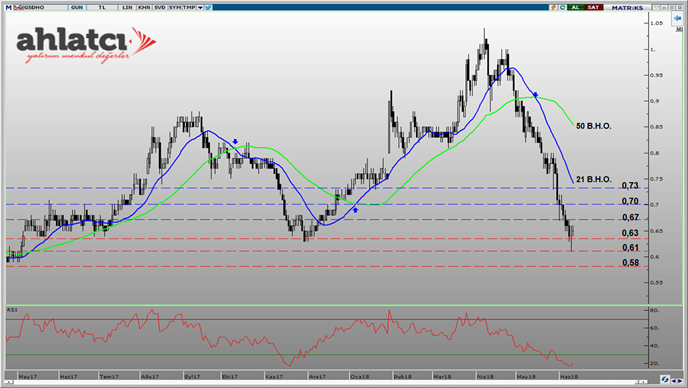Click the lightning bolt icon
The height and width of the screenshot is (388, 688).
coord(554,7)
